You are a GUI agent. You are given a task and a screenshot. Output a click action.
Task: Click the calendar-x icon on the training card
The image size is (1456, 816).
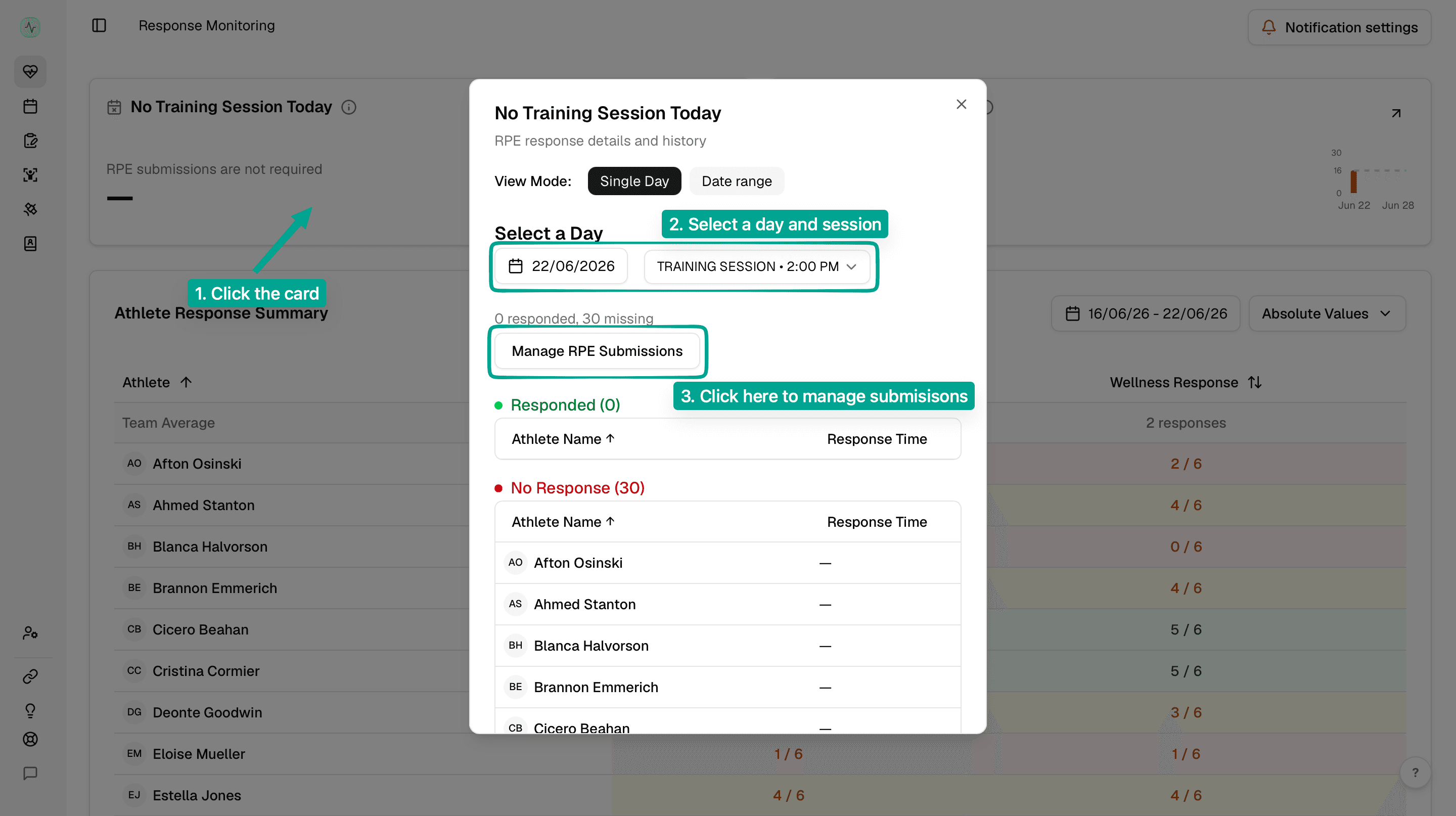click(114, 107)
